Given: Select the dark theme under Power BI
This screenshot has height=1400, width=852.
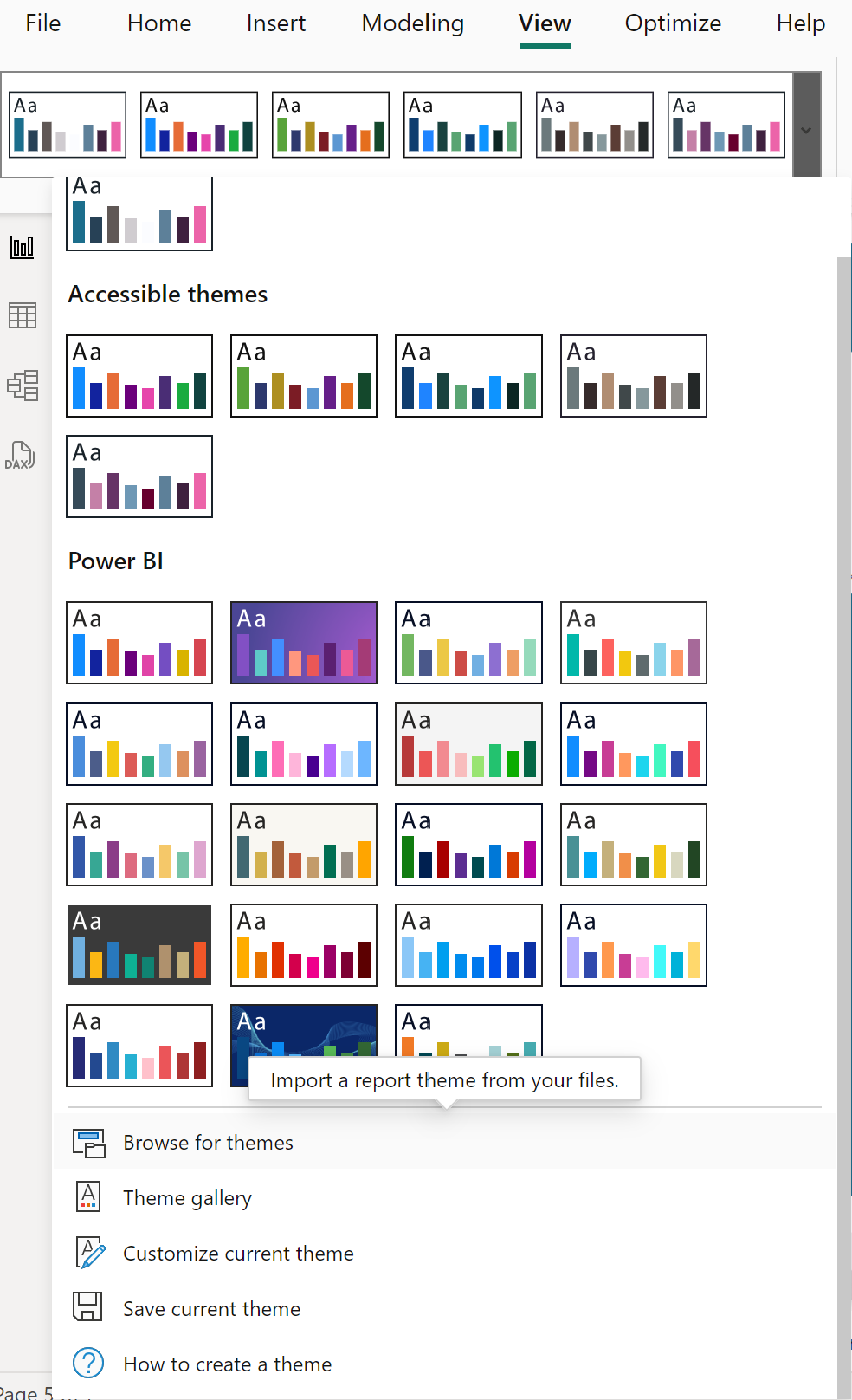Looking at the screenshot, I should (x=139, y=944).
